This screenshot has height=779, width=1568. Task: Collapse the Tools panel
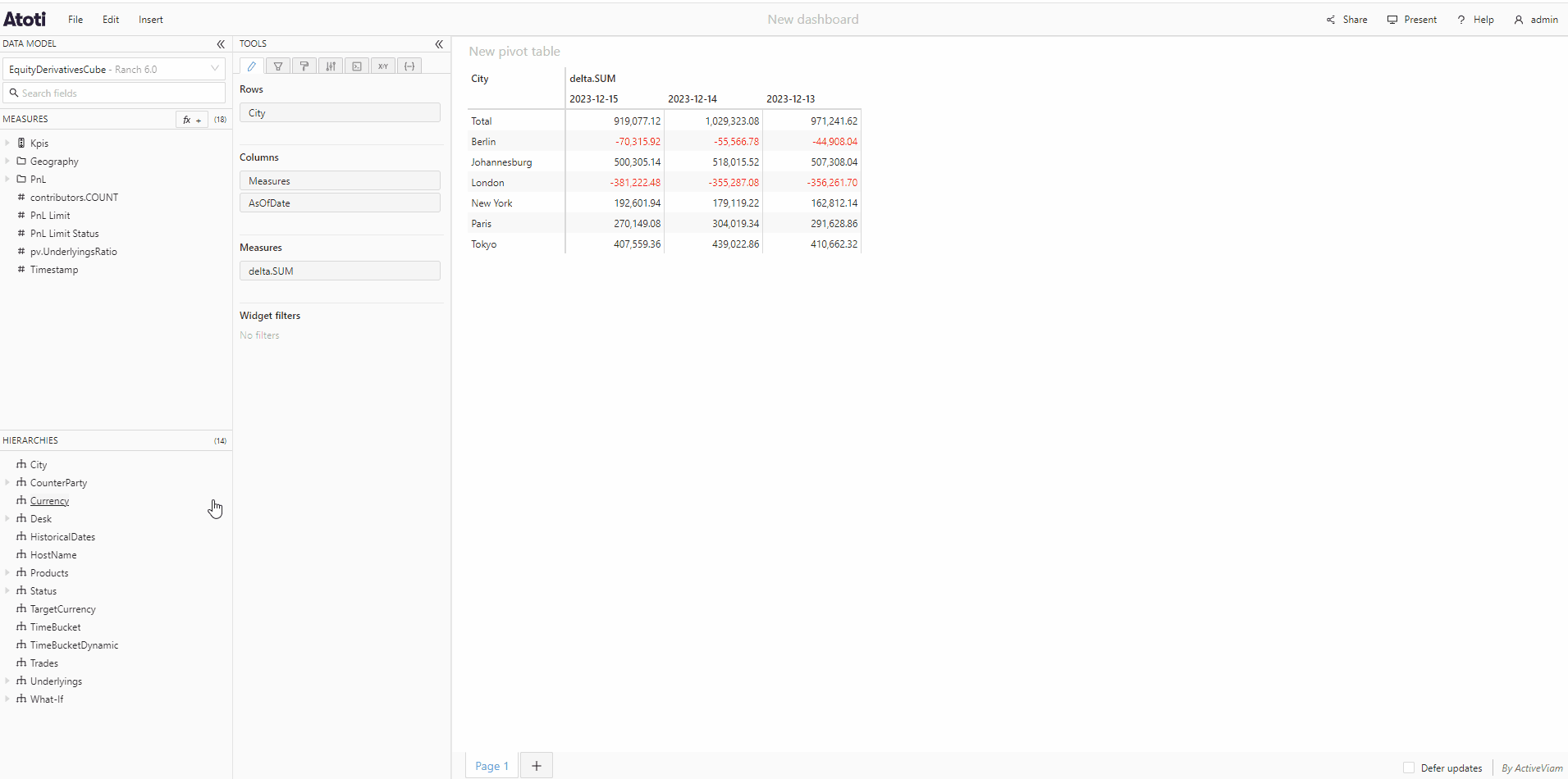439,44
